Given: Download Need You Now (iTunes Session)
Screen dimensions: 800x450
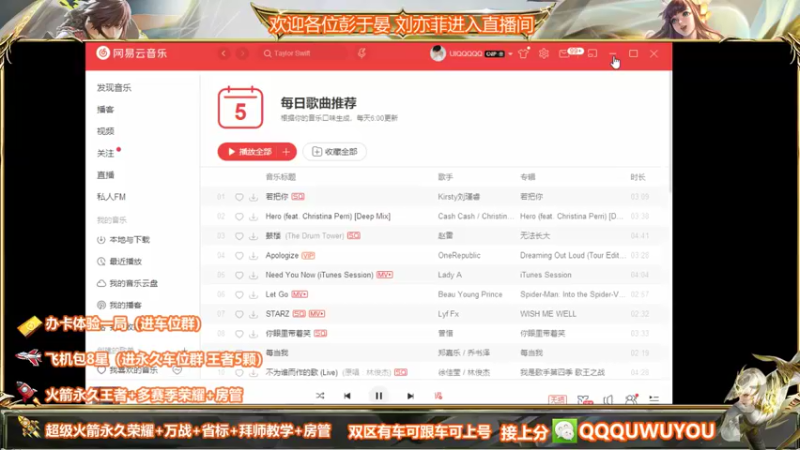Looking at the screenshot, I should pos(253,275).
